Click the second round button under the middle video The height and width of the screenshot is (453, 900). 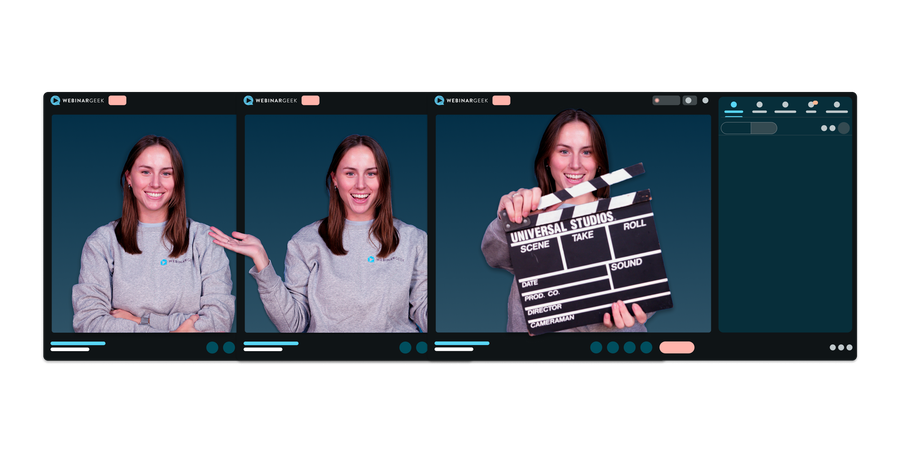pos(421,347)
